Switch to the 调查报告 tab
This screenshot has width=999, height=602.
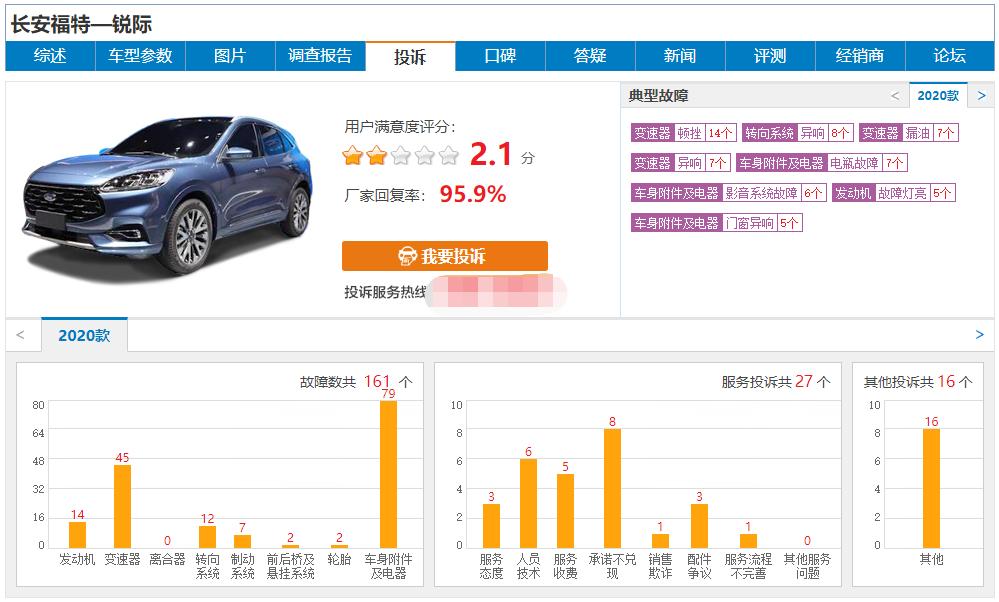point(320,56)
